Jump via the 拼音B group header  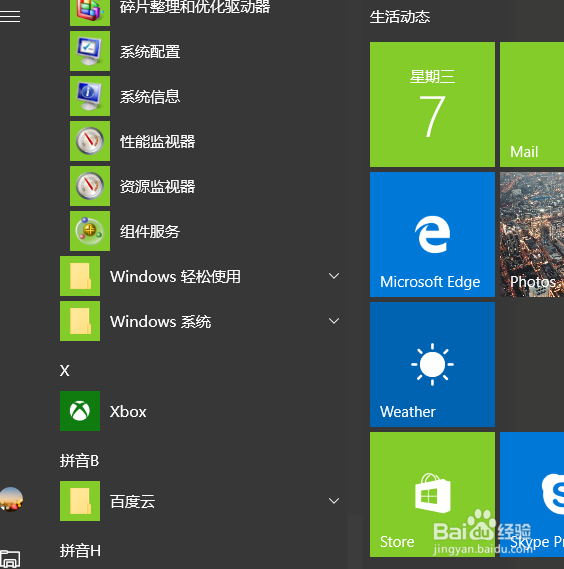(x=79, y=460)
